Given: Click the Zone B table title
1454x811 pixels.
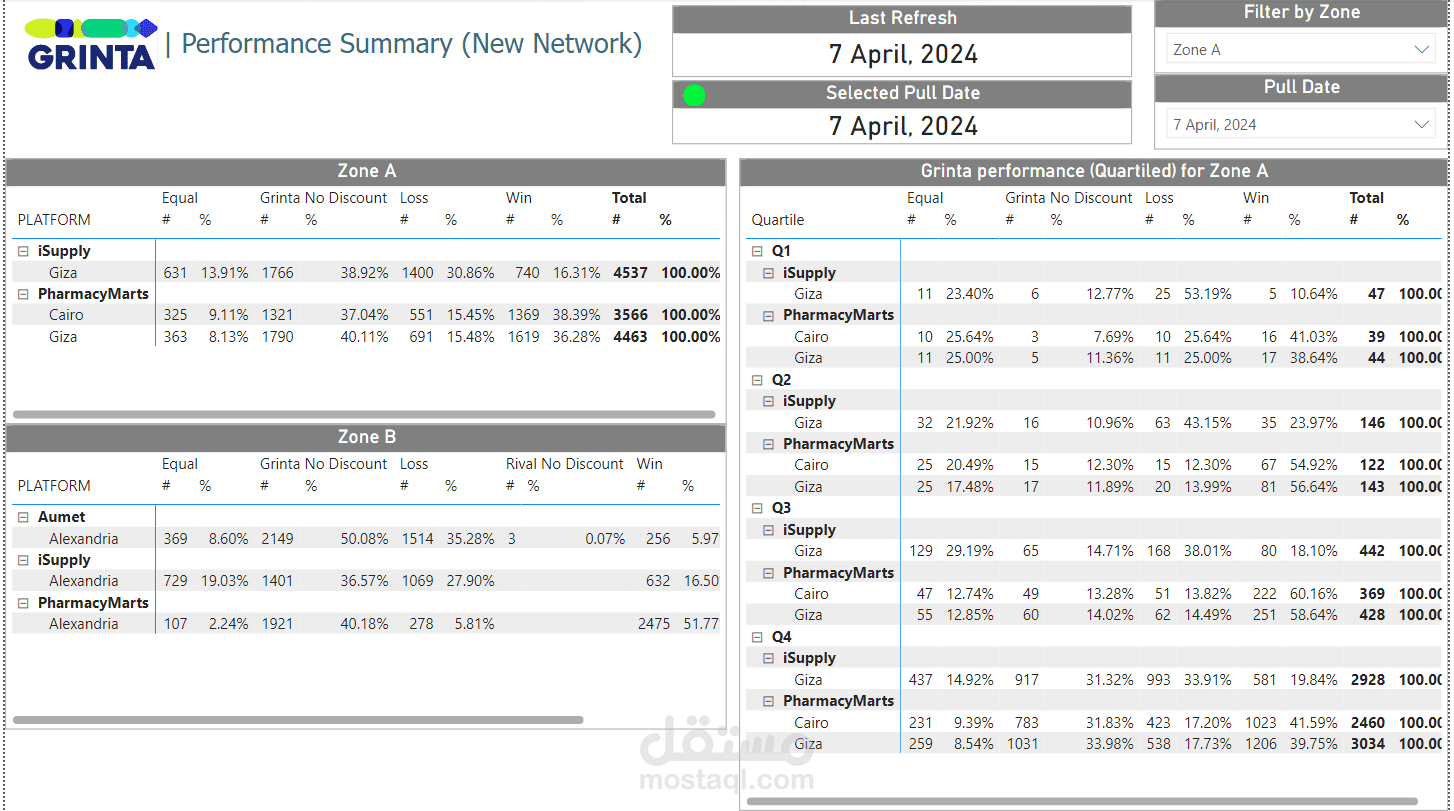Looking at the screenshot, I should click(366, 438).
